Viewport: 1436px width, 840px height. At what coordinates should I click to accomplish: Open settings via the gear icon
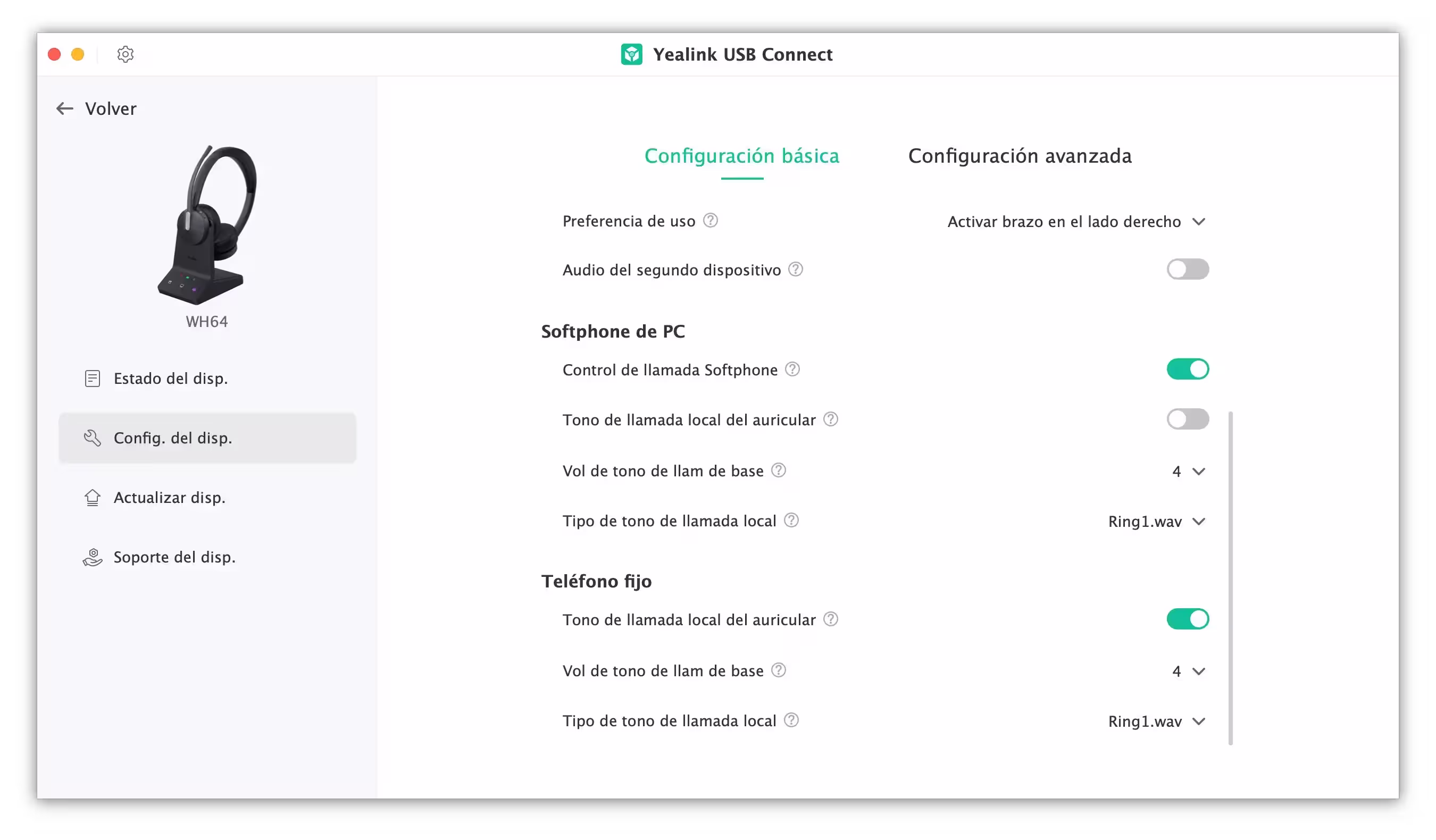point(126,54)
